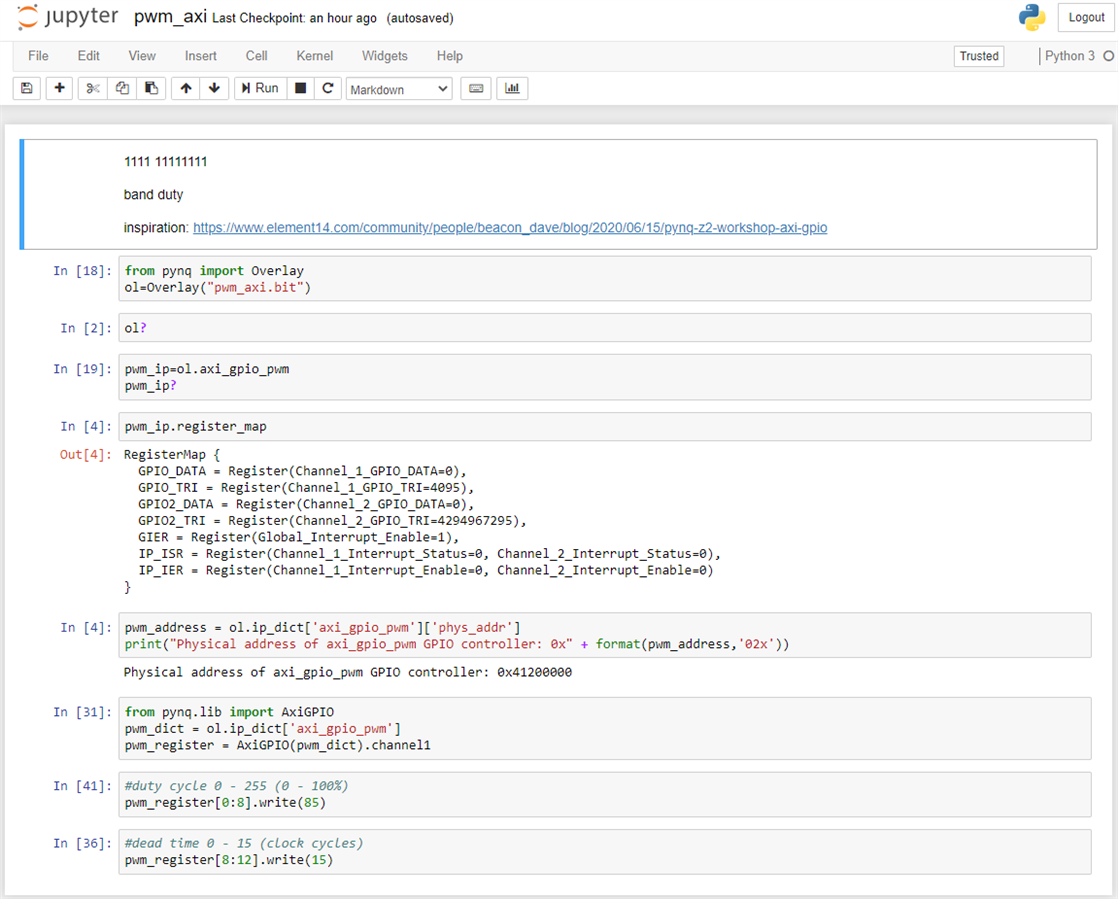The image size is (1118, 899).
Task: Move selected cell down arrow
Action: (214, 88)
